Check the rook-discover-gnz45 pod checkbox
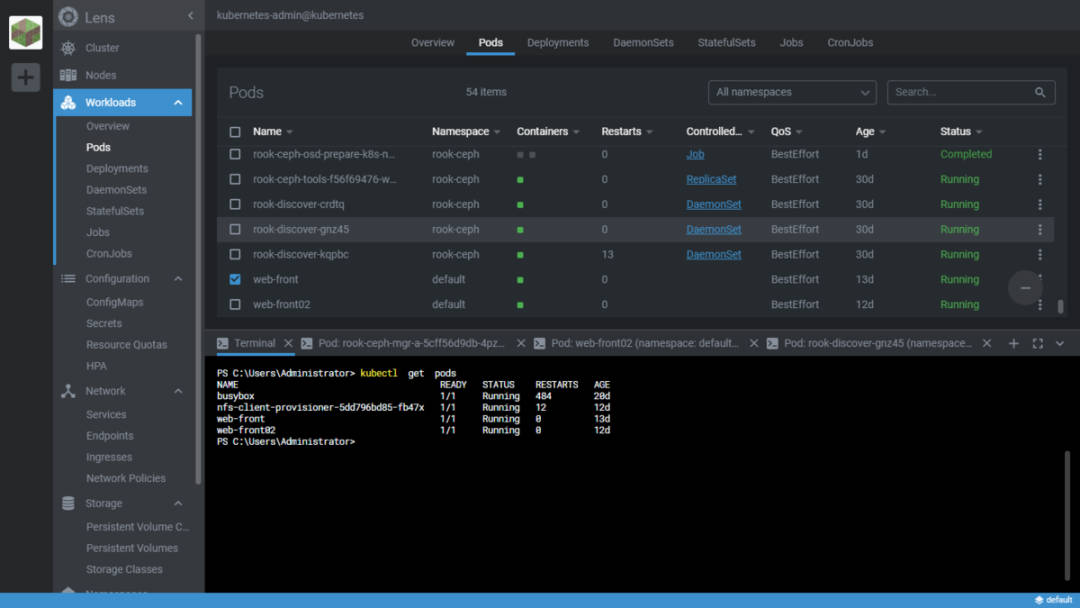This screenshot has width=1080, height=608. coord(235,229)
